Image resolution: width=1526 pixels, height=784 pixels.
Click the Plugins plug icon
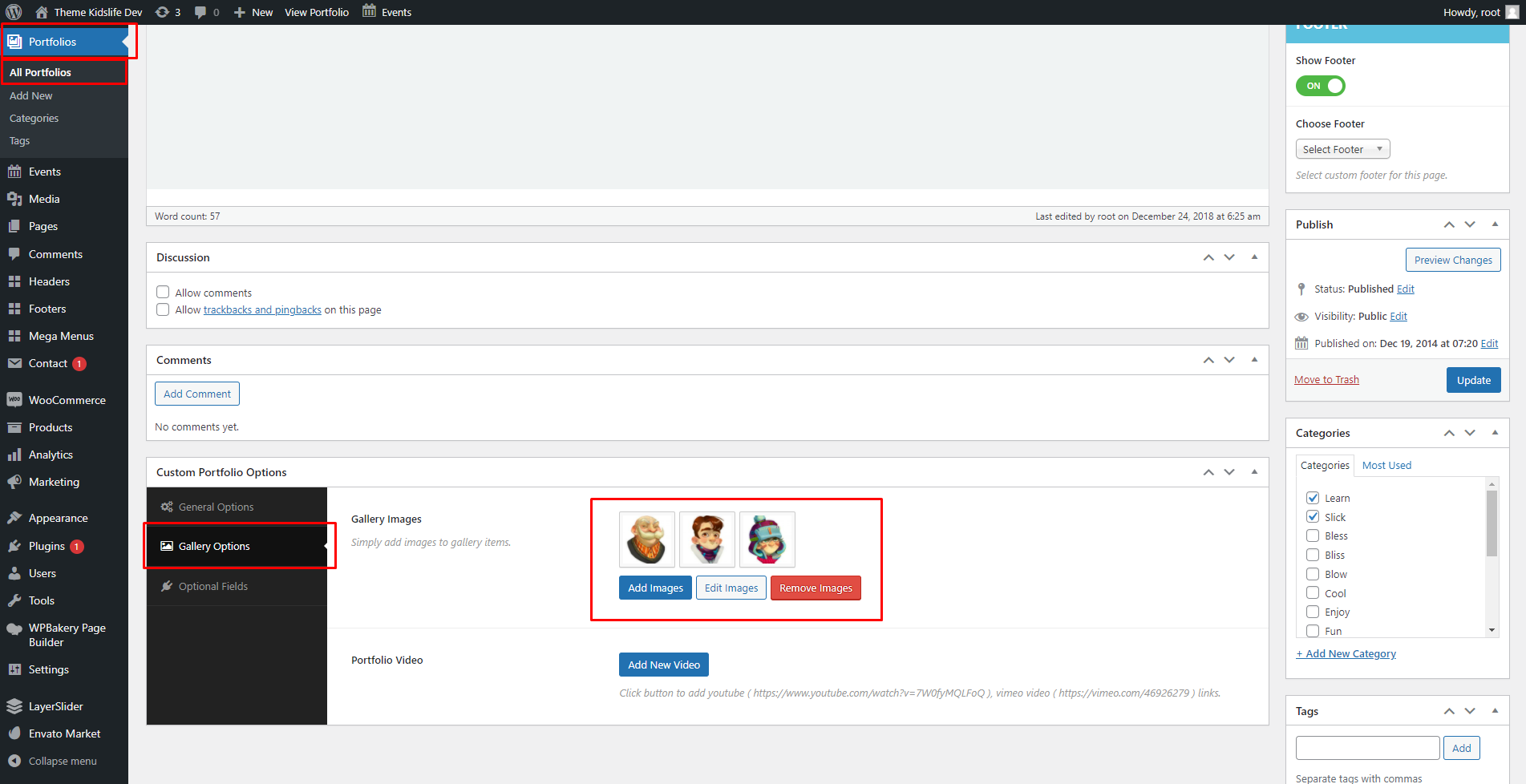coord(14,546)
